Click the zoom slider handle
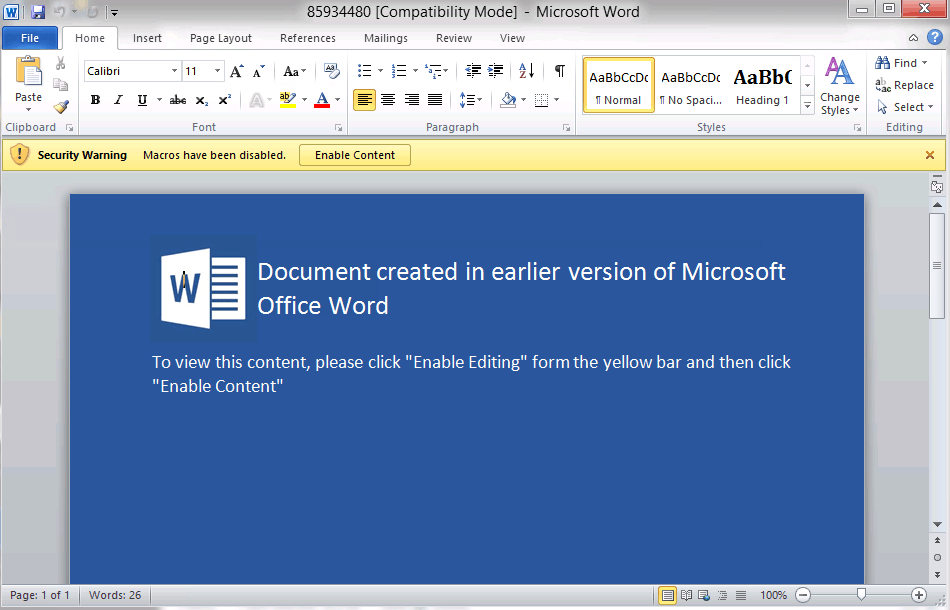This screenshot has width=950, height=610. click(x=861, y=595)
